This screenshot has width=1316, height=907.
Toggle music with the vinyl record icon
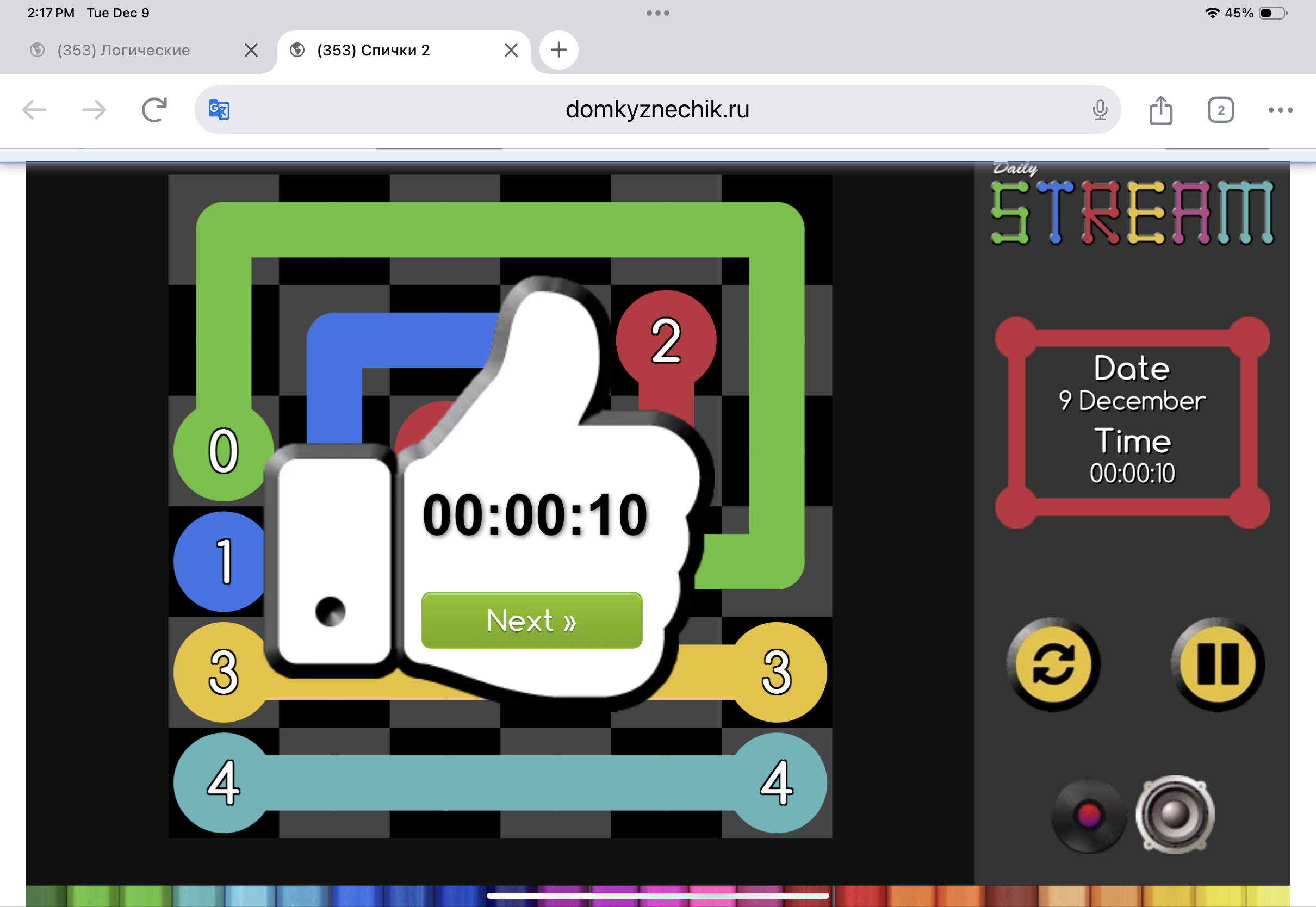click(1088, 816)
